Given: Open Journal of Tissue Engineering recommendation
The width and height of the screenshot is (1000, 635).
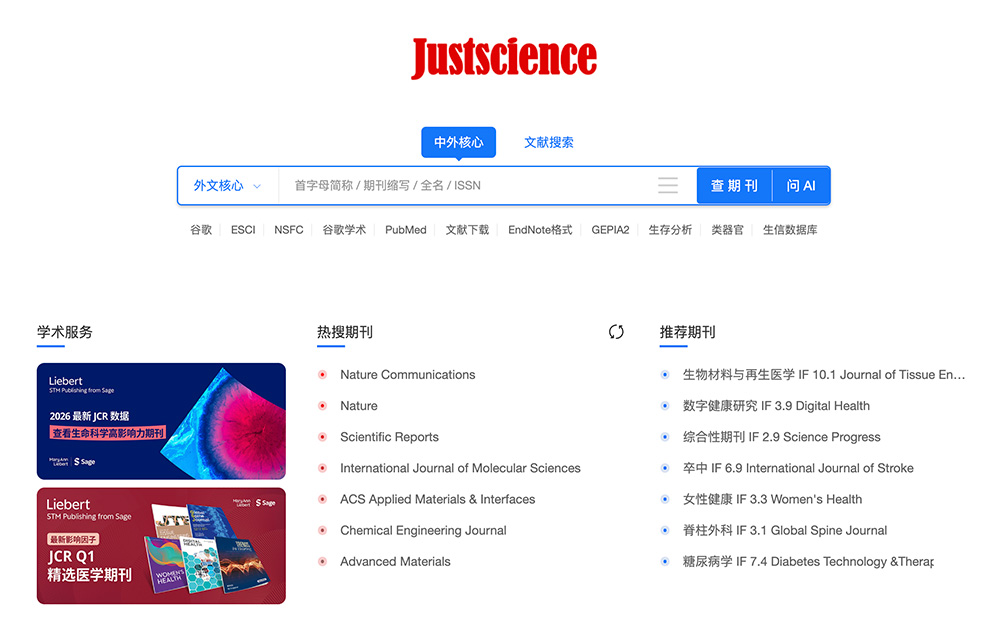Looking at the screenshot, I should (x=823, y=375).
